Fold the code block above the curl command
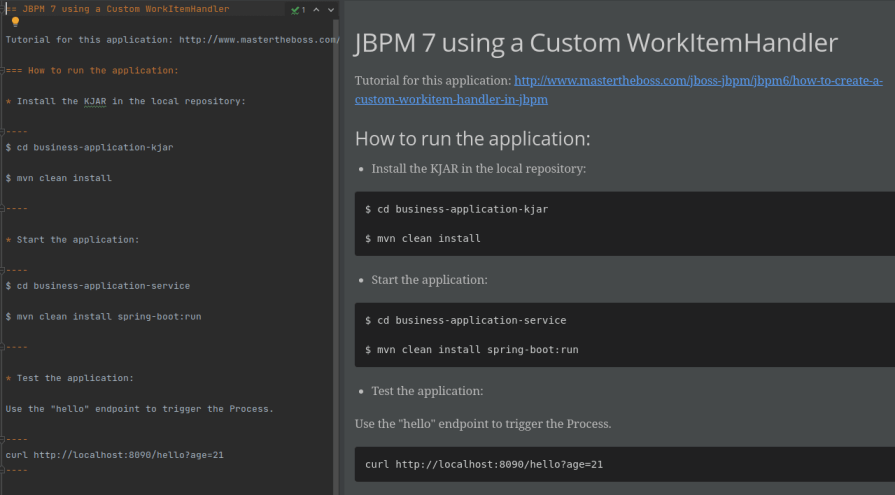The width and height of the screenshot is (895, 495). (x=2, y=440)
